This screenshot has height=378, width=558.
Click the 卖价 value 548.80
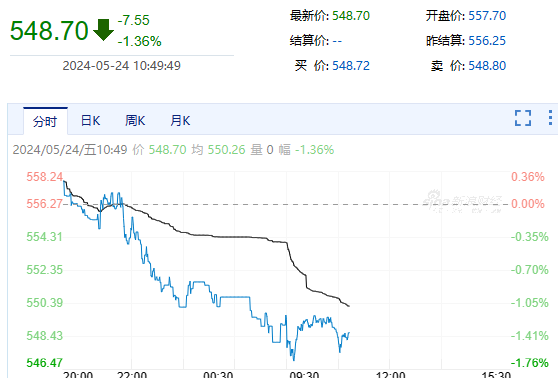[487, 65]
